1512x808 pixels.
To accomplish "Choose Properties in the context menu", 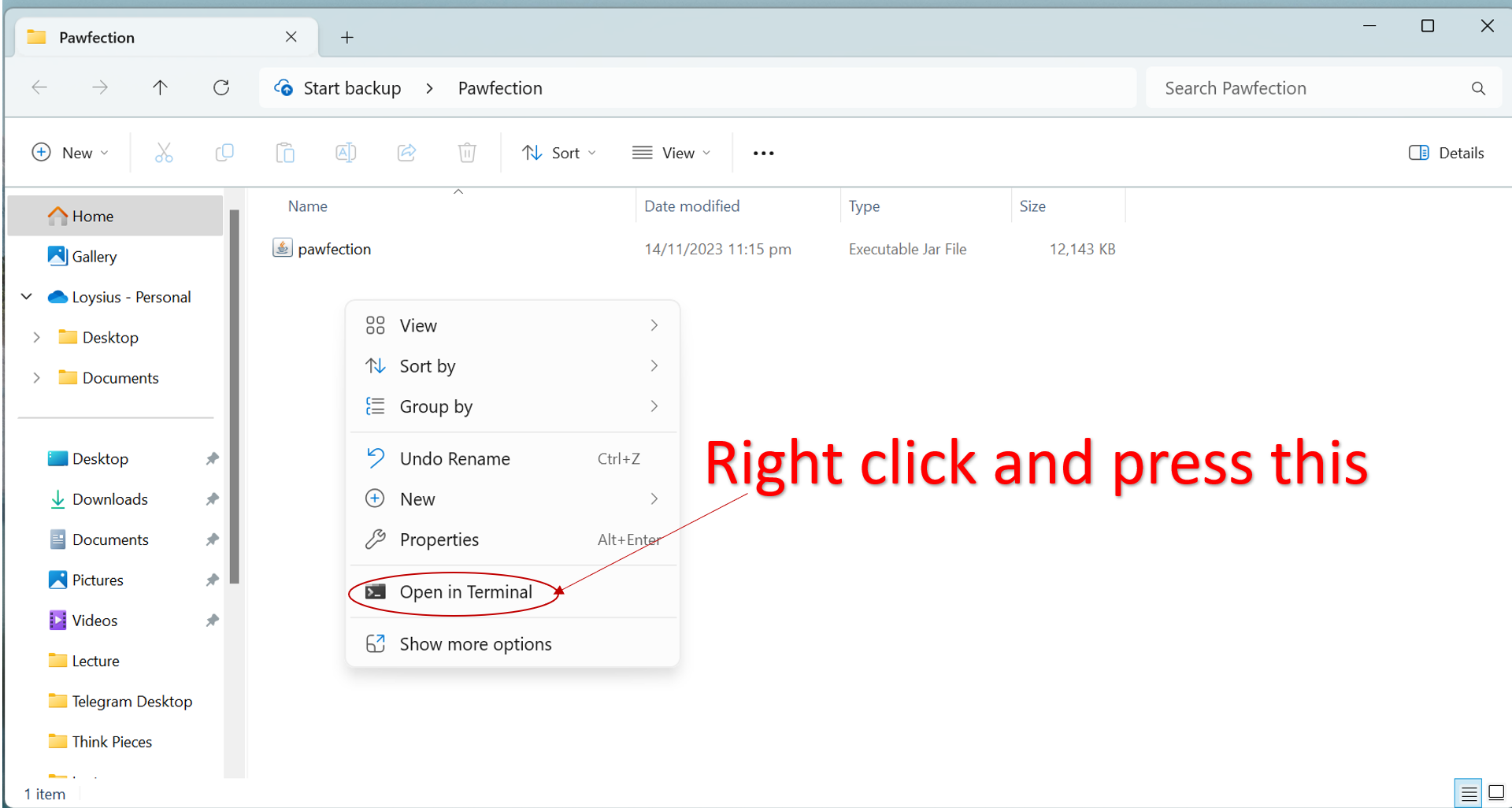I will pyautogui.click(x=439, y=539).
